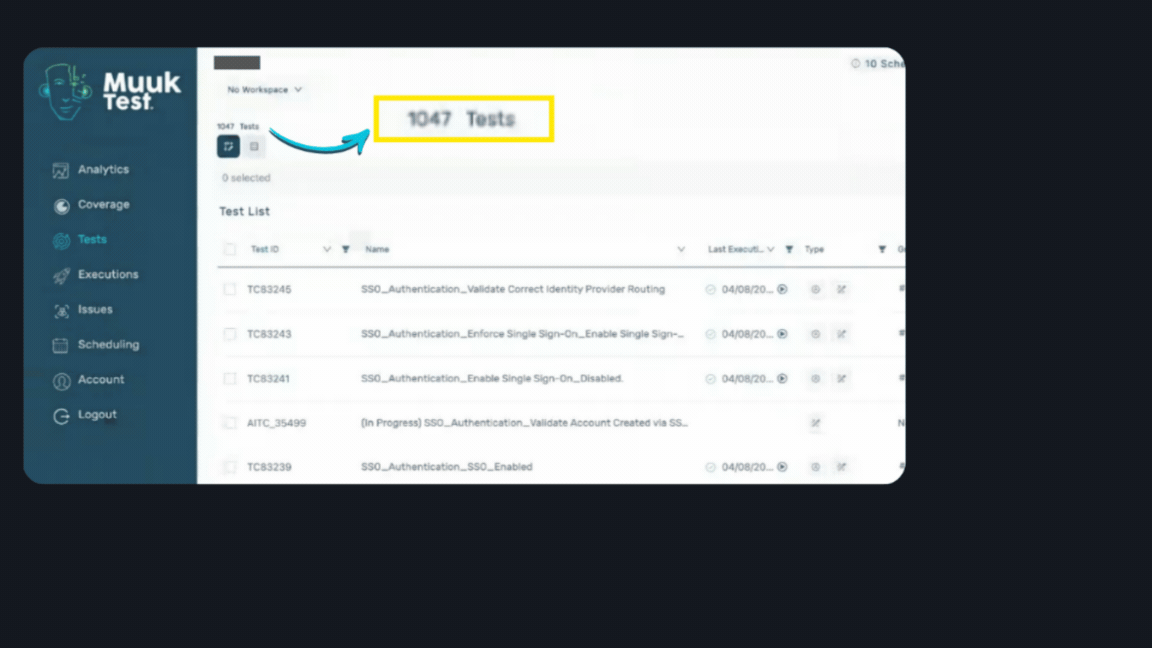Click test ID TC83243
Screen dimensions: 1152x648
click(x=269, y=334)
